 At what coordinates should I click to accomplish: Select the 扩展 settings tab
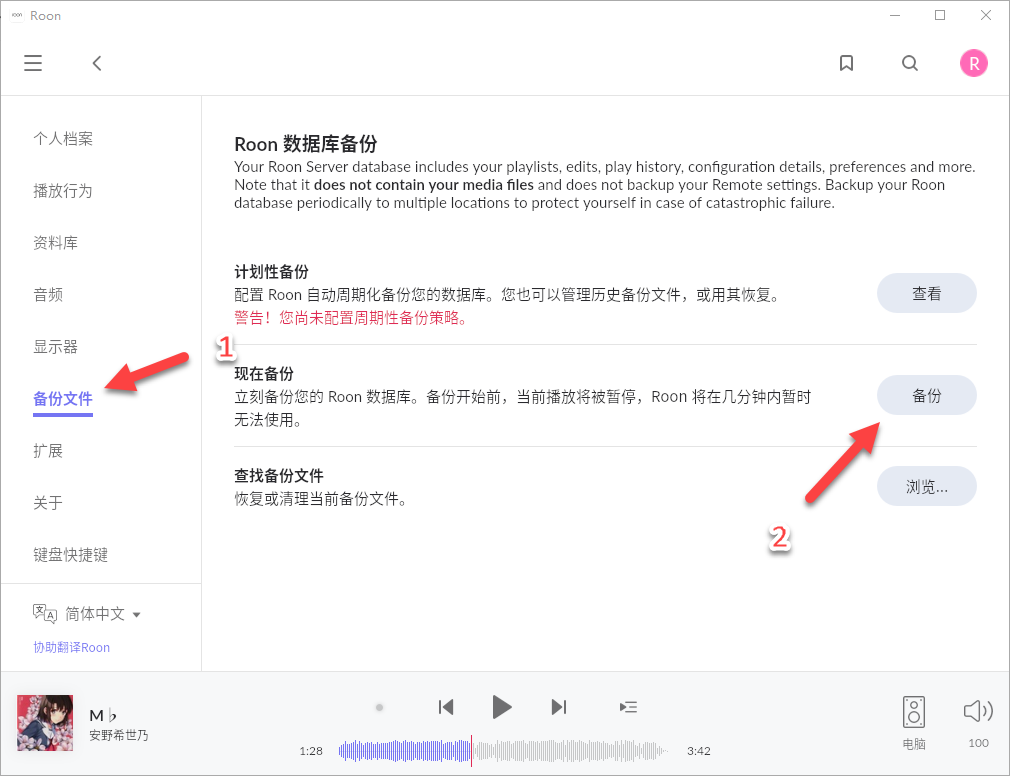48,451
